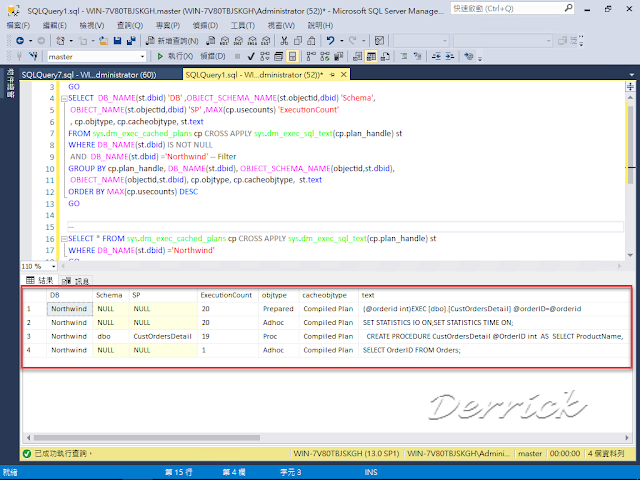Switch to the 訊息 messages tab
Image resolution: width=640 pixels, height=480 pixels.
[77, 280]
